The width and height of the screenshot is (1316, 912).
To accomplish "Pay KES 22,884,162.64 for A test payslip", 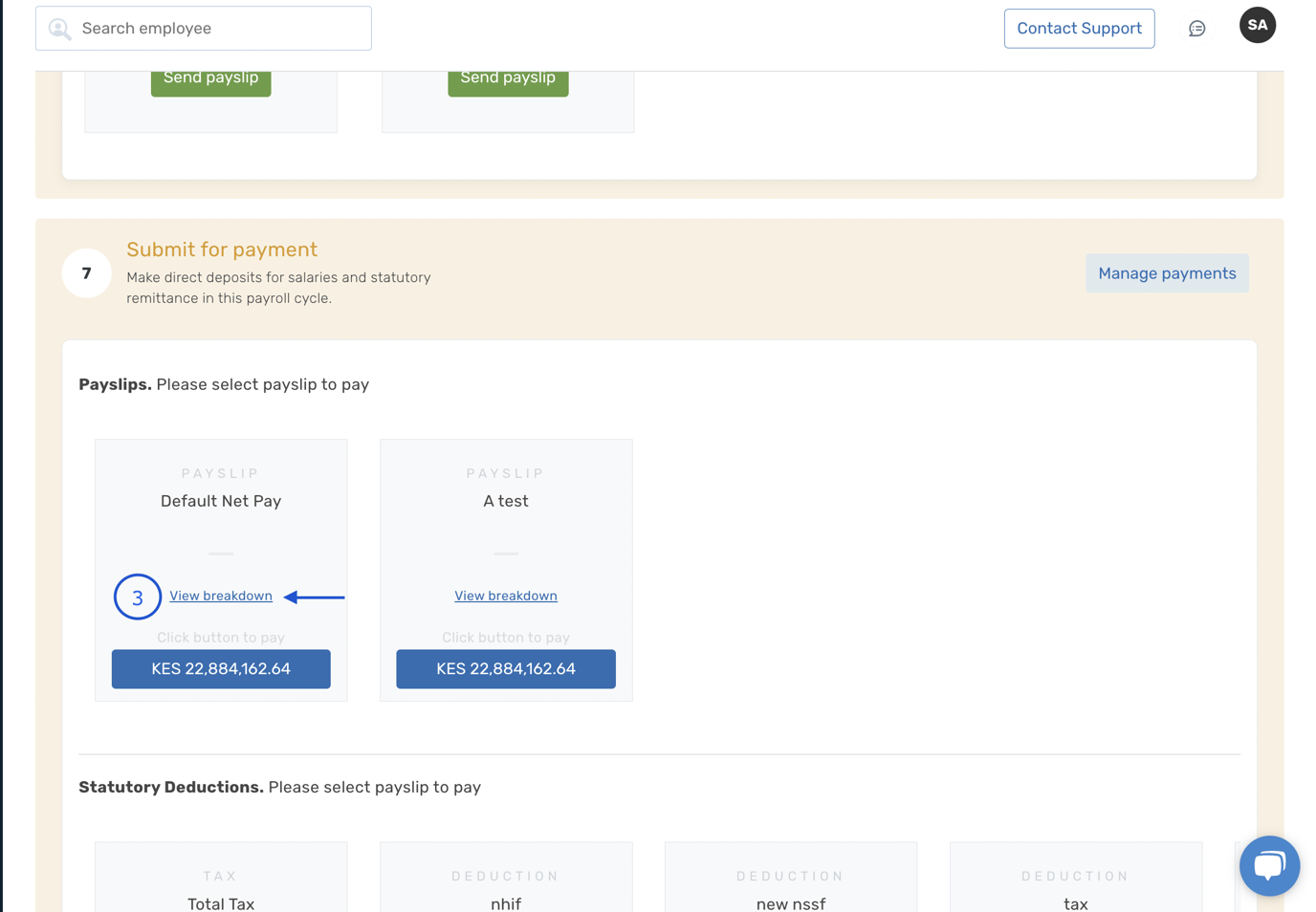I will [505, 668].
